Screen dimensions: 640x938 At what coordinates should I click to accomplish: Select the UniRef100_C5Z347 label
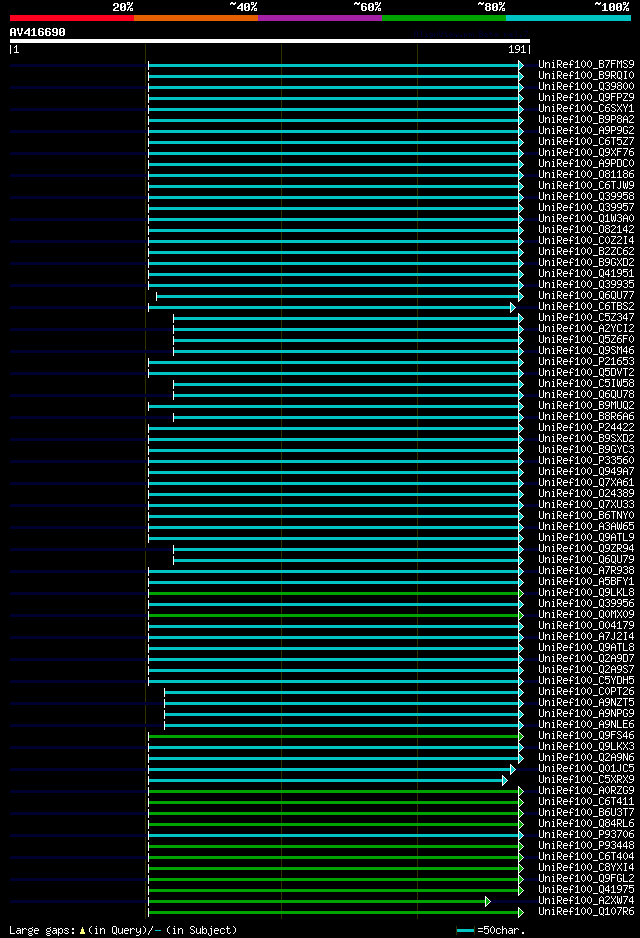(x=586, y=318)
